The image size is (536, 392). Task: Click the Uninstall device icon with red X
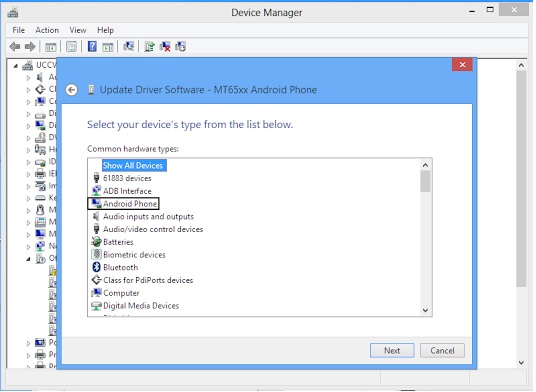click(x=165, y=46)
